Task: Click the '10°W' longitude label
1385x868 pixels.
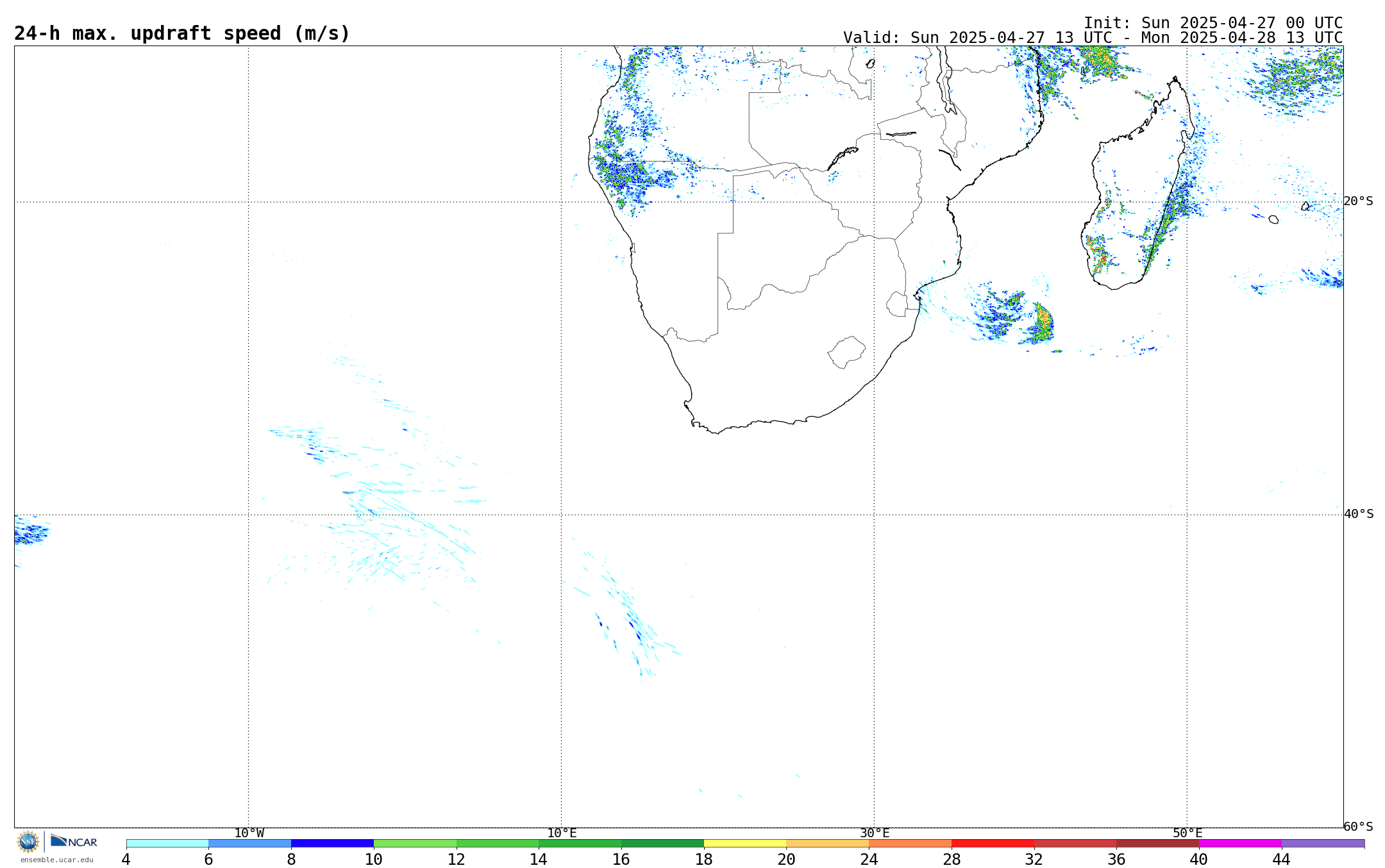Action: (249, 833)
